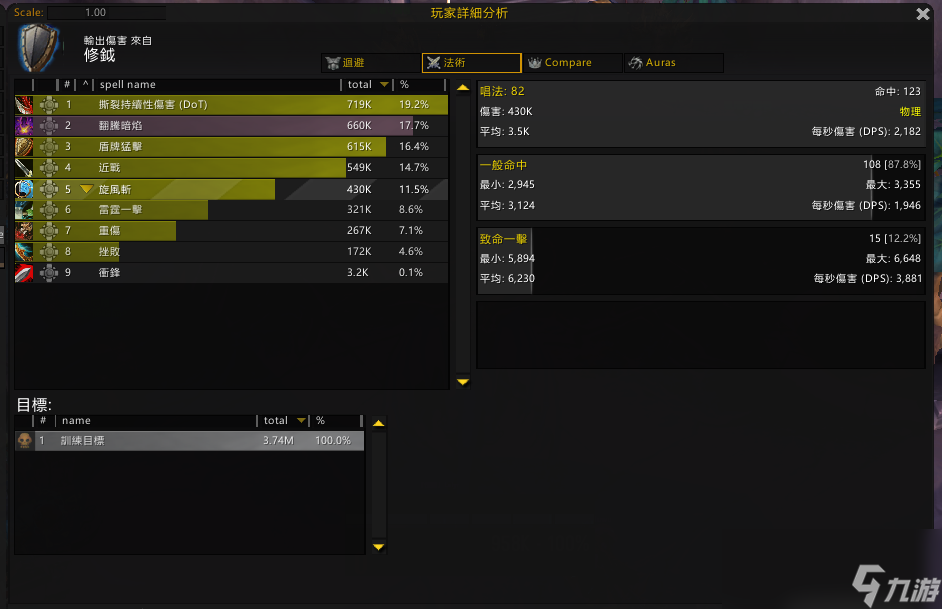This screenshot has width=942, height=609.
Task: Select the 衝鋒 row text
Action: 109,273
